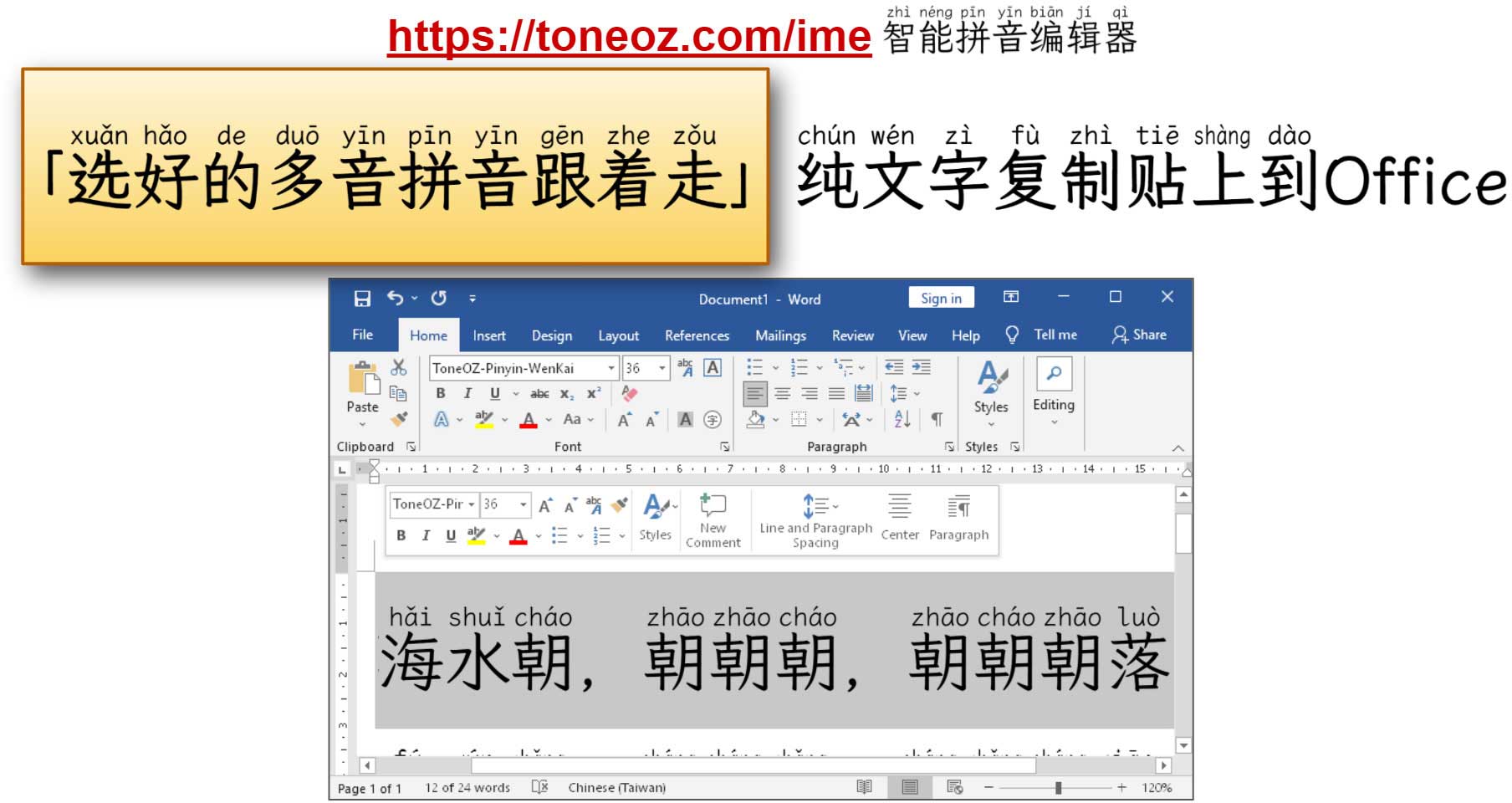Toggle Bold in ribbon Font group
Image resolution: width=1512 pixels, height=803 pixels.
(441, 393)
